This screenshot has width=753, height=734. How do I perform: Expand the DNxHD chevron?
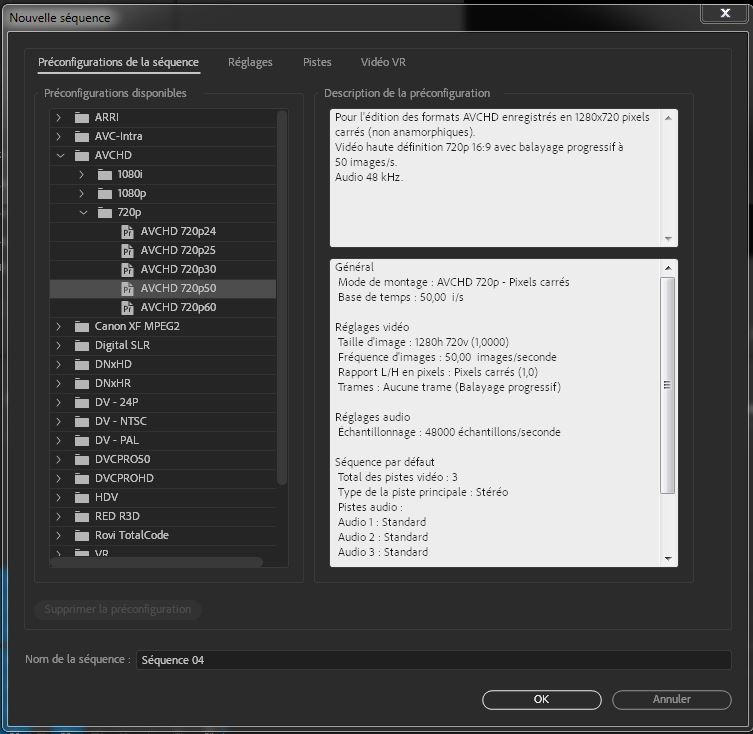pyautogui.click(x=59, y=365)
